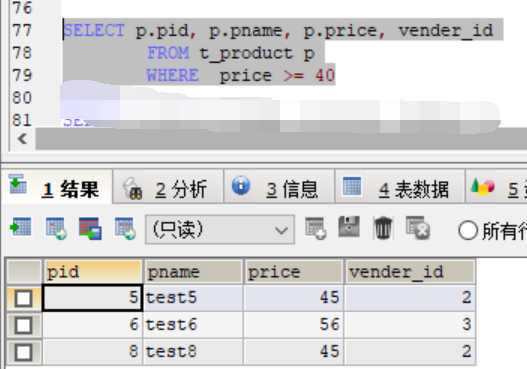The width and height of the screenshot is (527, 369).
Task: Click the cancel changes icon with X
Action: [417, 228]
